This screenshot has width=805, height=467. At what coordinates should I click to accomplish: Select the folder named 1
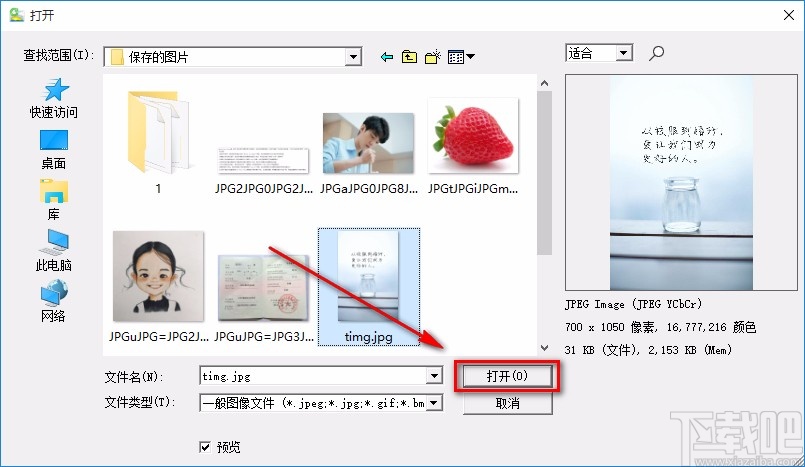coord(158,142)
